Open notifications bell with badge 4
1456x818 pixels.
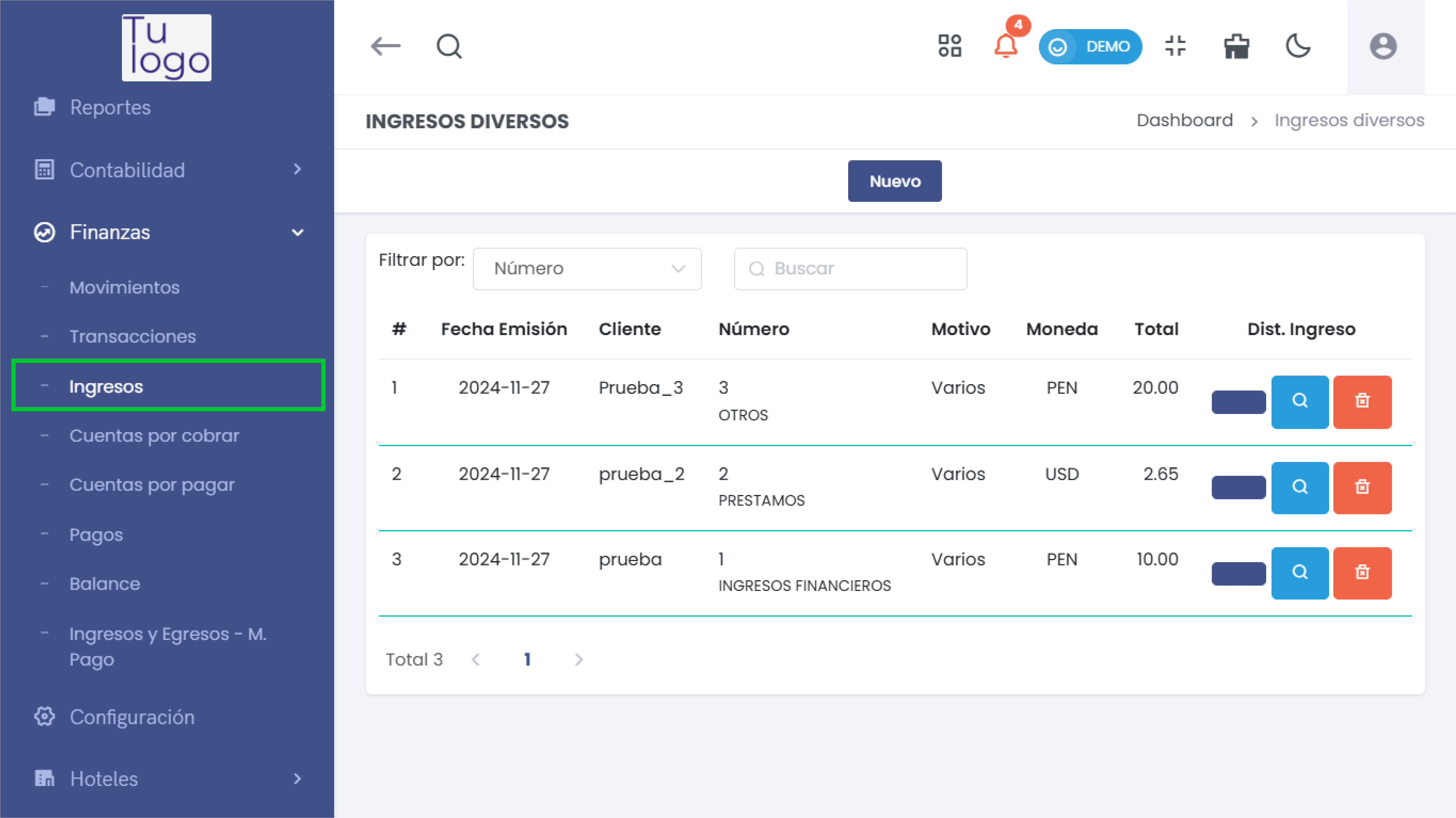(1006, 46)
